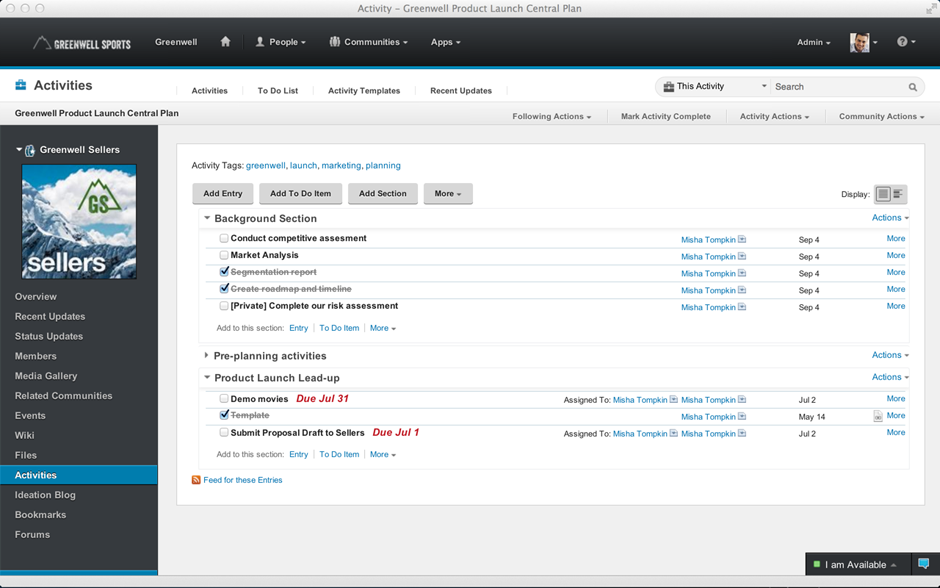Open the RSS feed icon for entries
This screenshot has width=940, height=588.
click(196, 480)
